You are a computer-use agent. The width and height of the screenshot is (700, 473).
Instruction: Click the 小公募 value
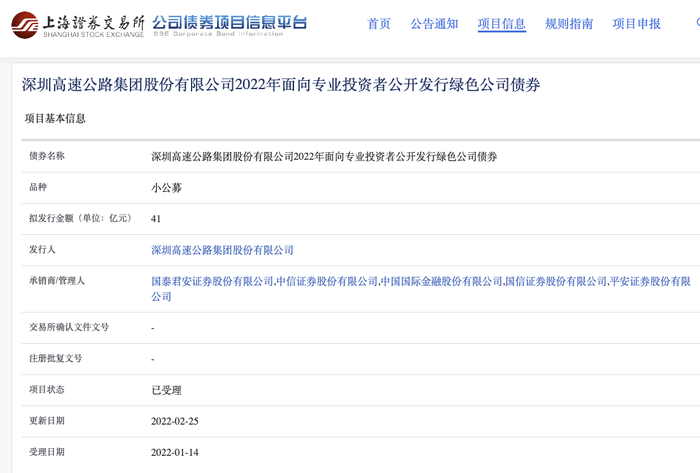(x=167, y=188)
